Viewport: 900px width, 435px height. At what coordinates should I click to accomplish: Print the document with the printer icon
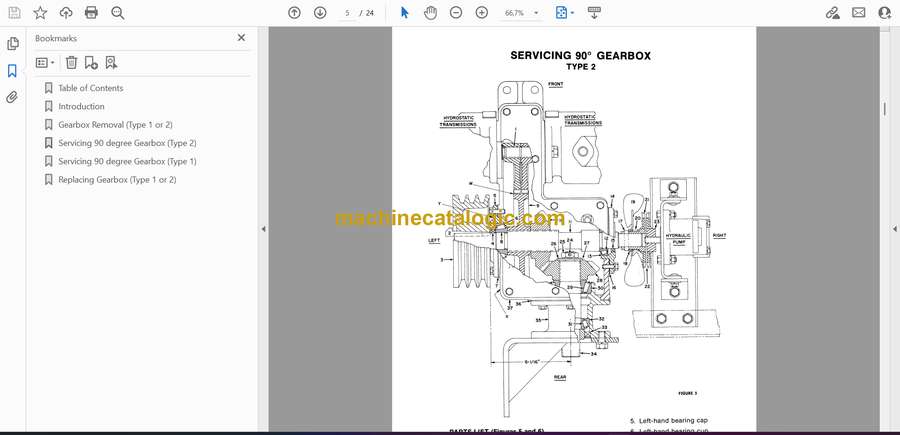point(91,13)
